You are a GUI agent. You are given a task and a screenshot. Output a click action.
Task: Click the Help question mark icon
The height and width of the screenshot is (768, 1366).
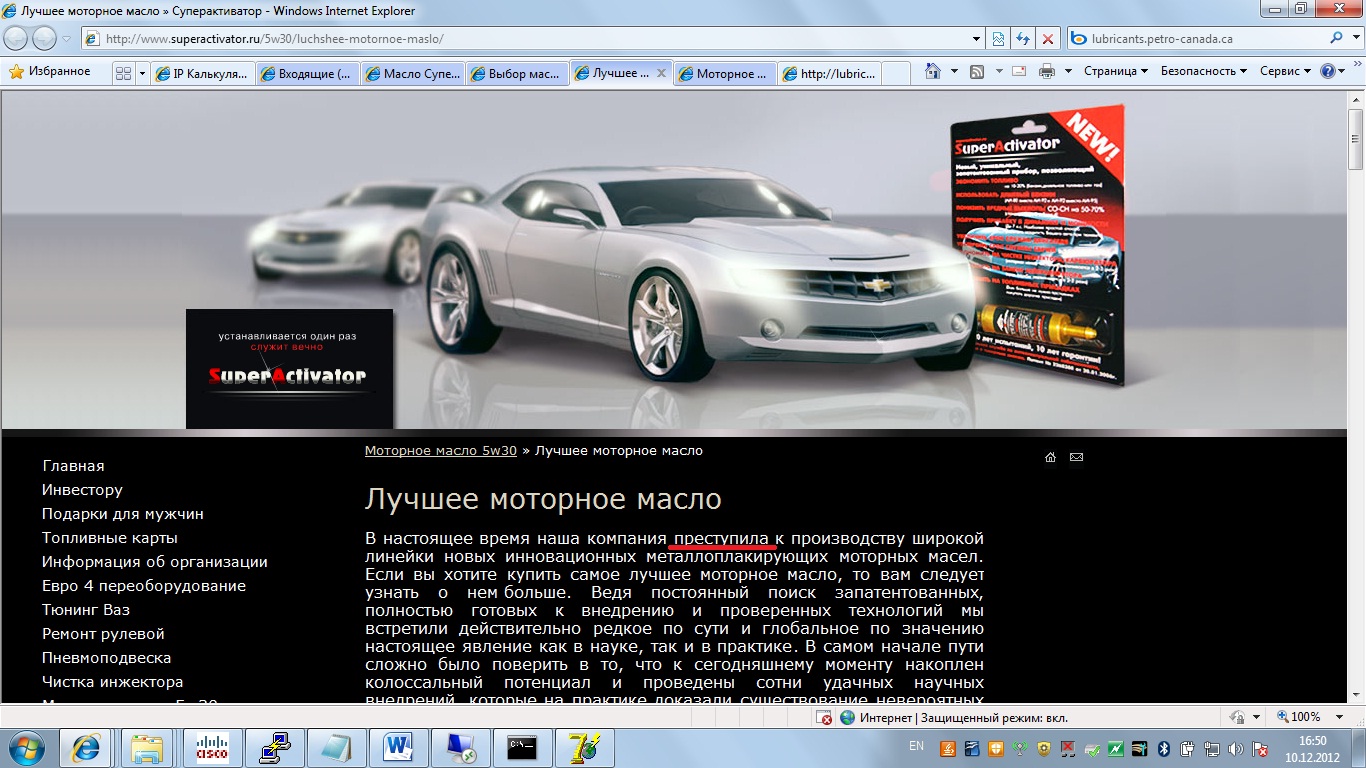coord(1328,72)
